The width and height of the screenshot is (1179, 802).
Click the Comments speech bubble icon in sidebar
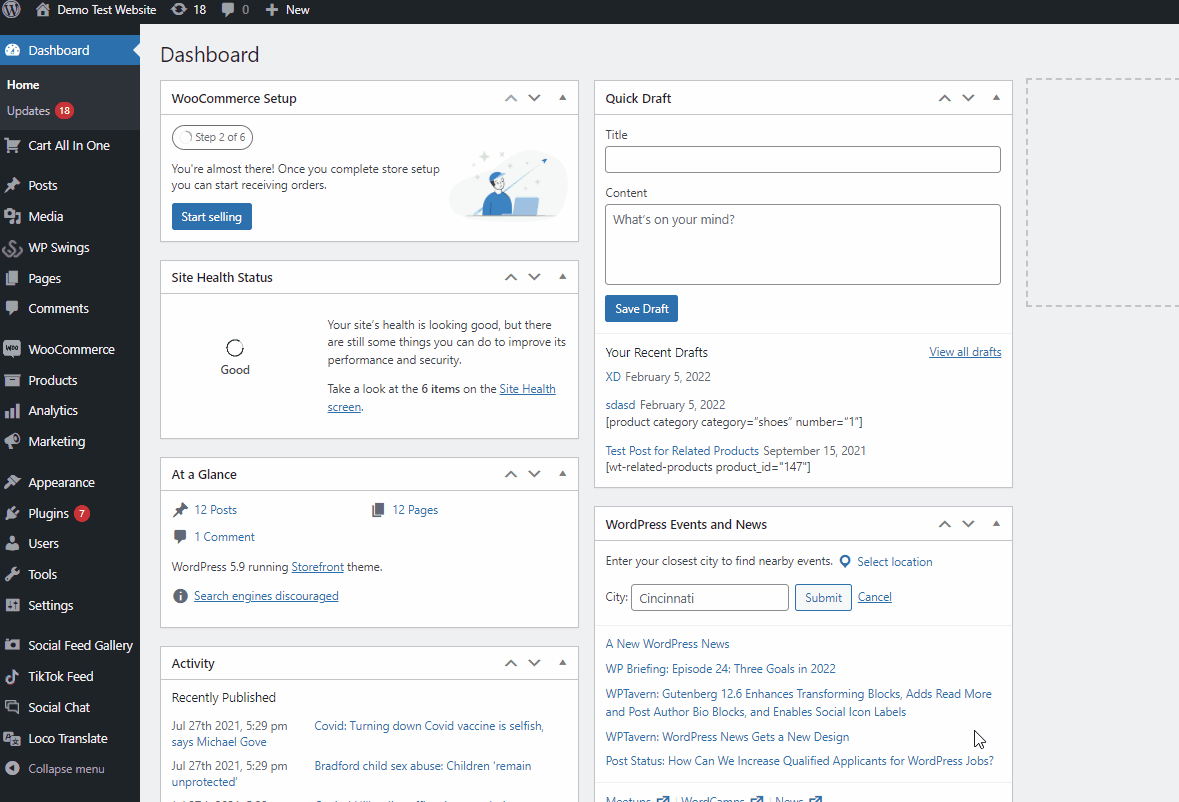pos(12,308)
